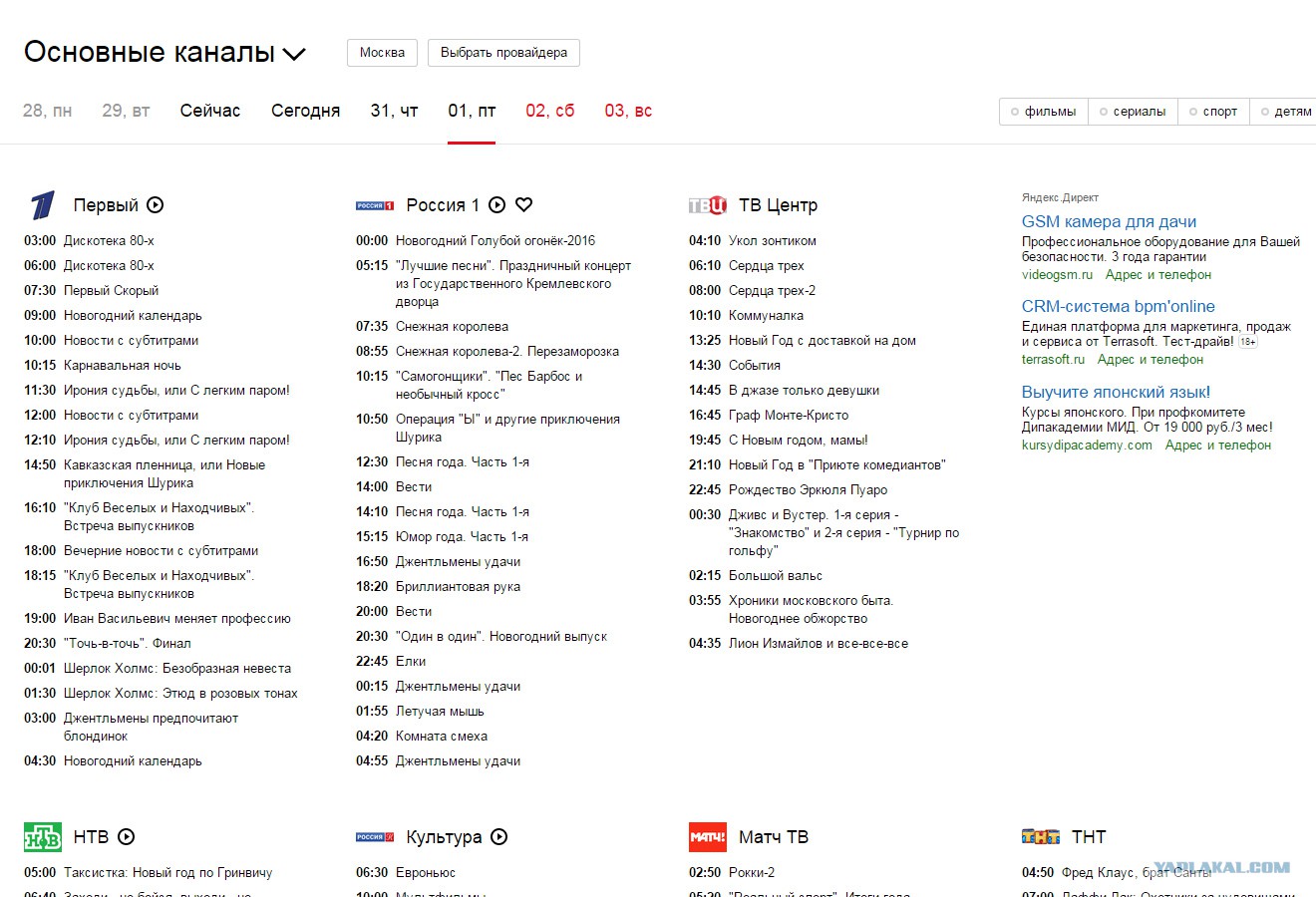Select the 01, пт date tab
The image size is (1316, 897).
pos(472,111)
